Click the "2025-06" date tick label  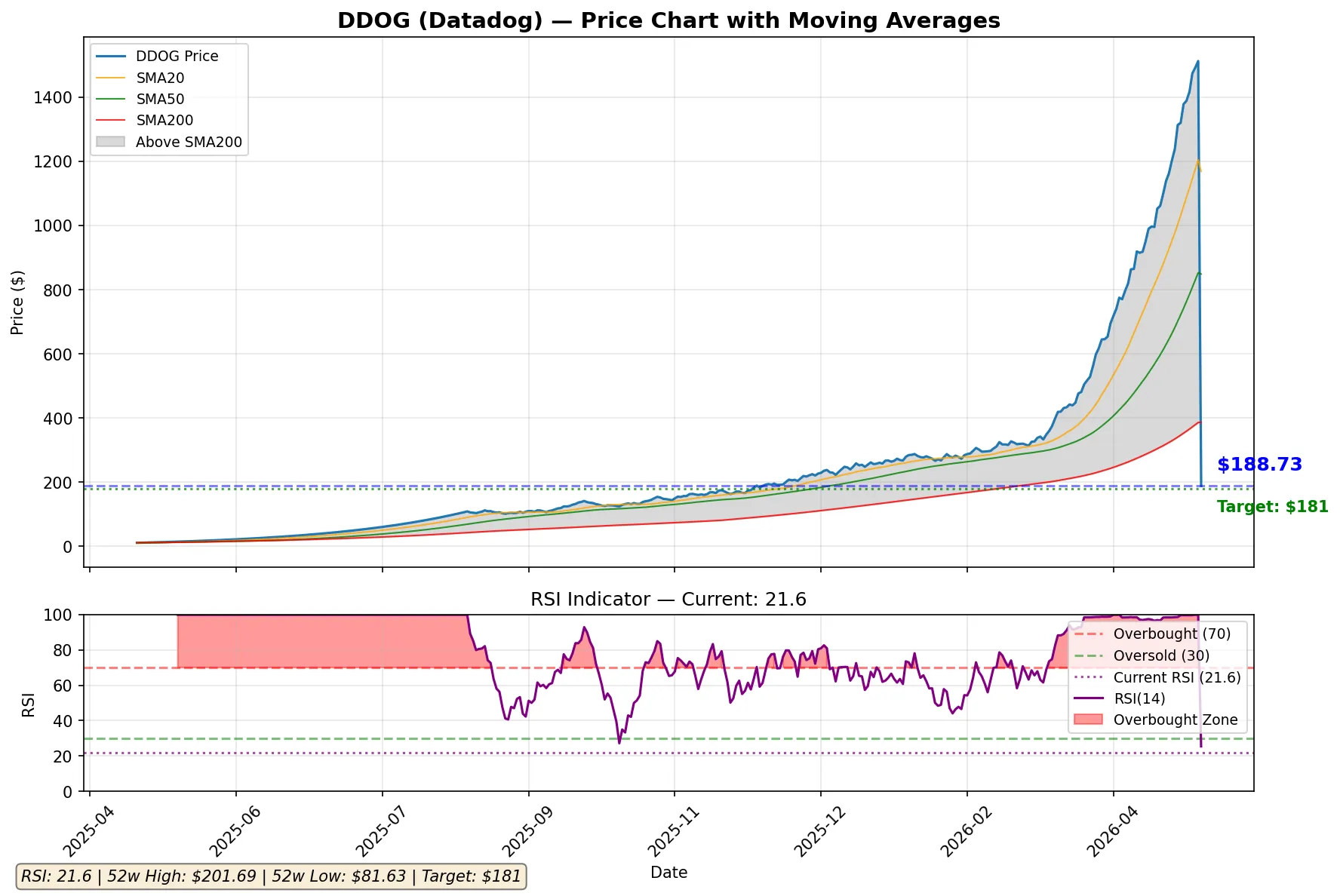235,831
